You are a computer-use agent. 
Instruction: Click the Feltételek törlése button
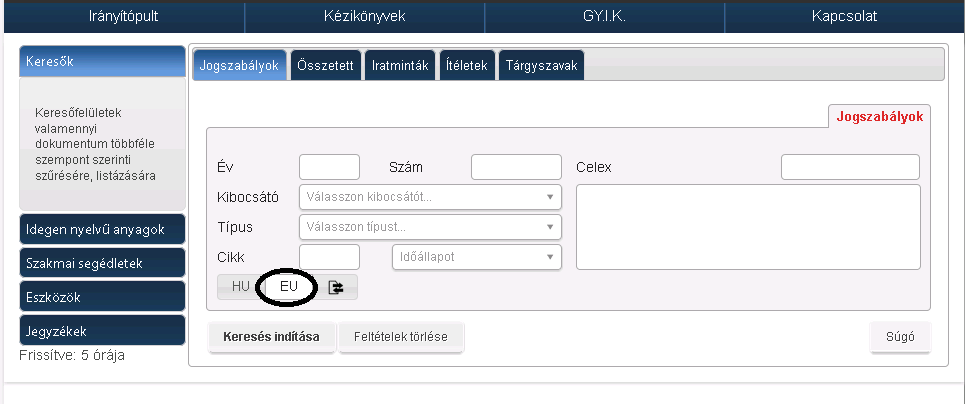tap(401, 337)
